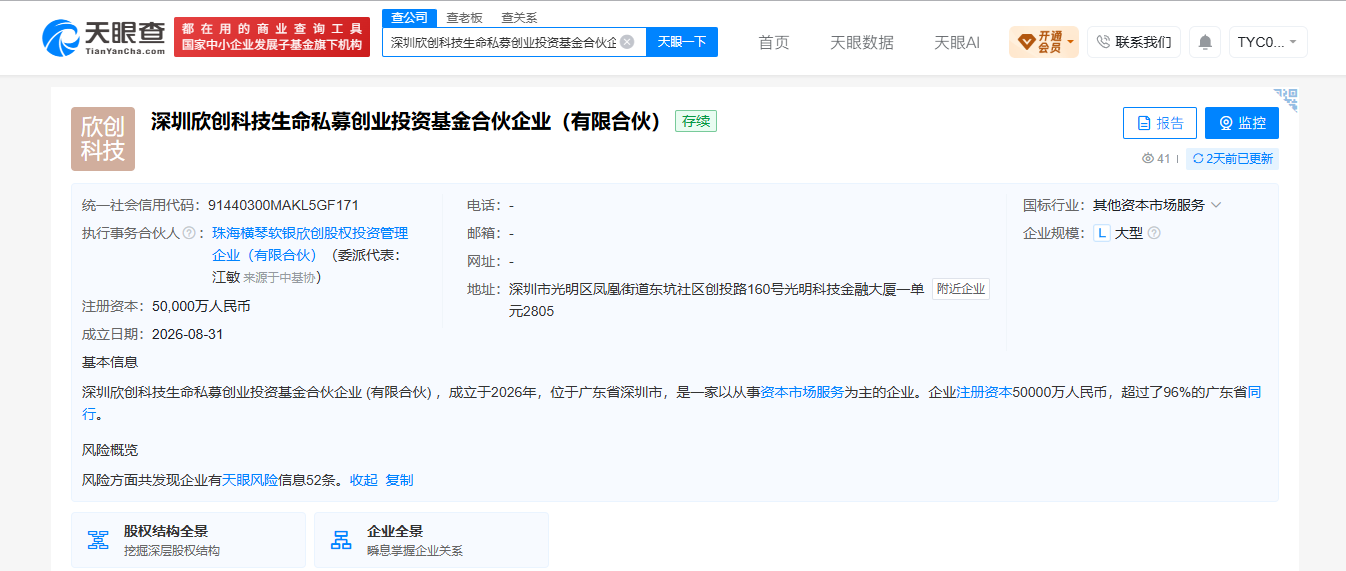Image resolution: width=1346 pixels, height=571 pixels.
Task: Clear the search box with the X icon
Action: [x=627, y=42]
